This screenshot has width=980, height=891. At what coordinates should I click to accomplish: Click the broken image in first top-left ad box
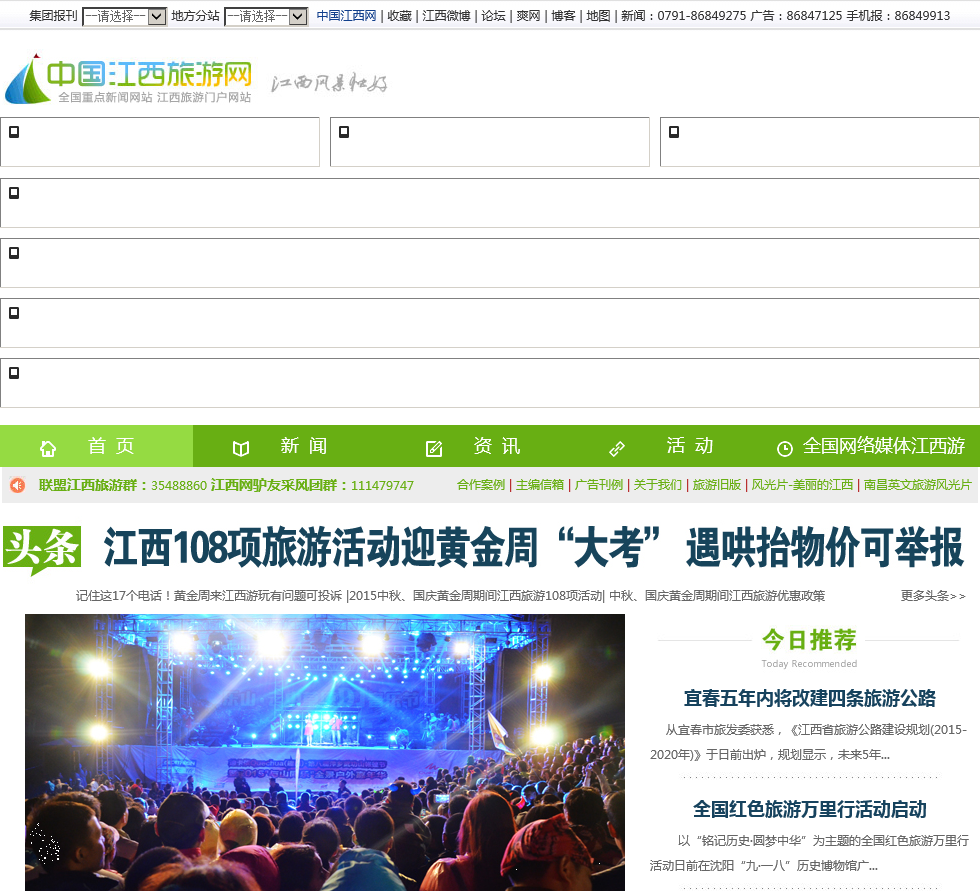(x=14, y=132)
